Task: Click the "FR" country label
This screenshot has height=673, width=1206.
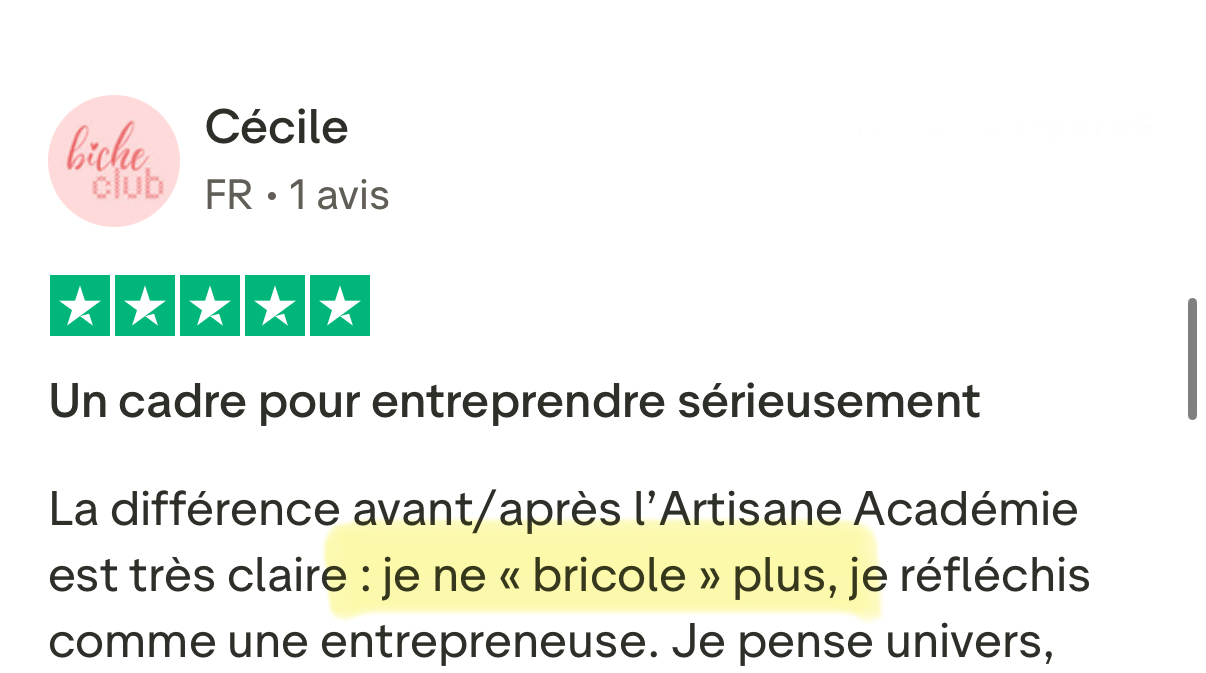Action: point(228,195)
